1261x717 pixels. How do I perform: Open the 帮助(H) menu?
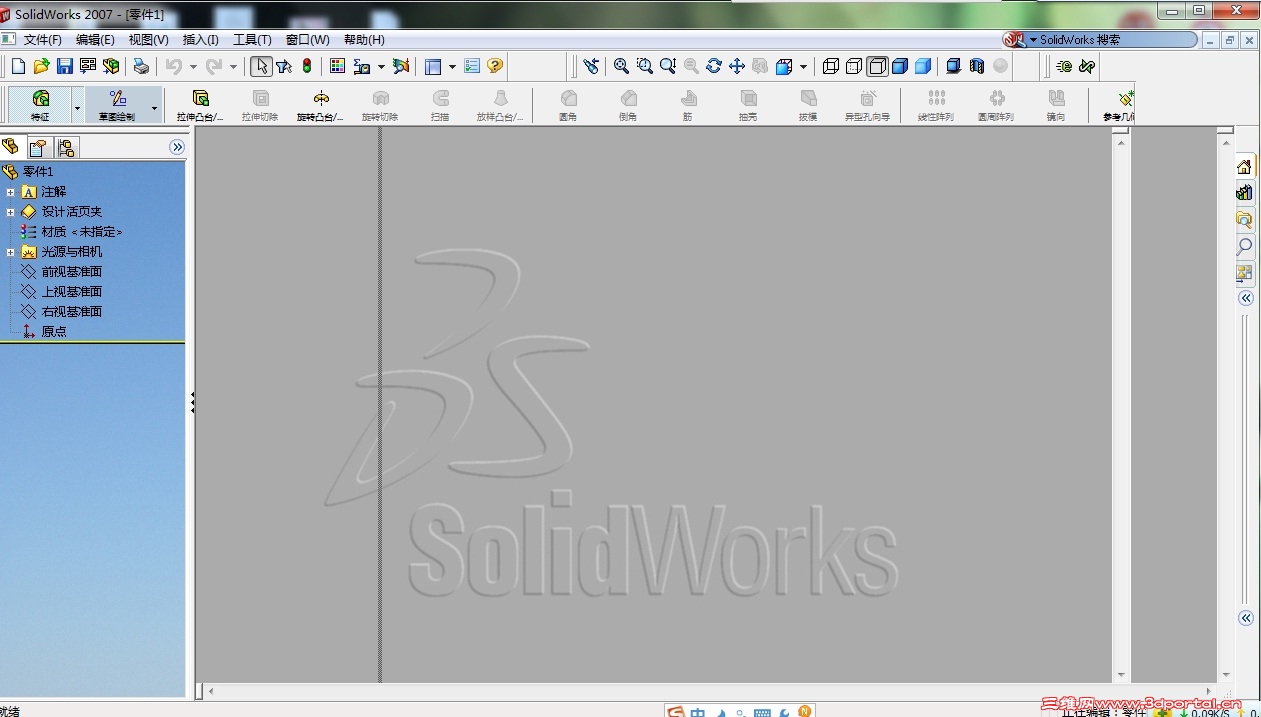tap(364, 40)
